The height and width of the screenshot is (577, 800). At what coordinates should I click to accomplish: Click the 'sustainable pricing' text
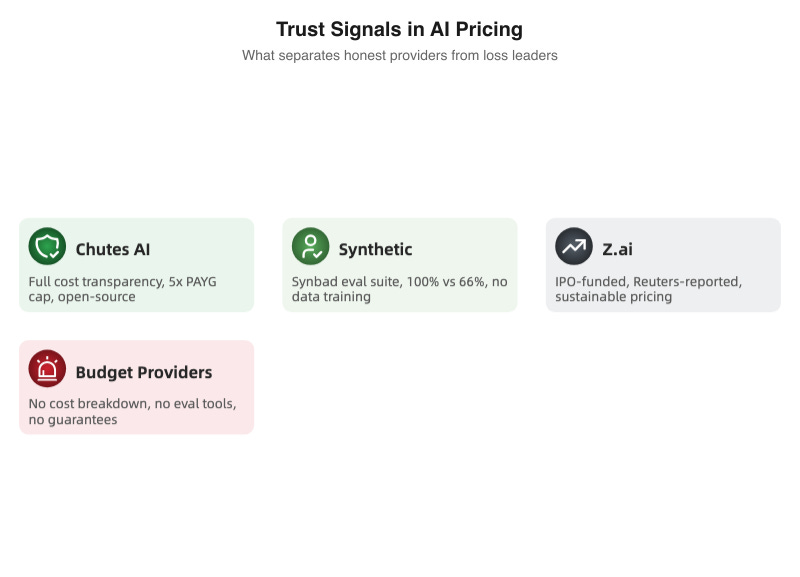pyautogui.click(x=613, y=297)
